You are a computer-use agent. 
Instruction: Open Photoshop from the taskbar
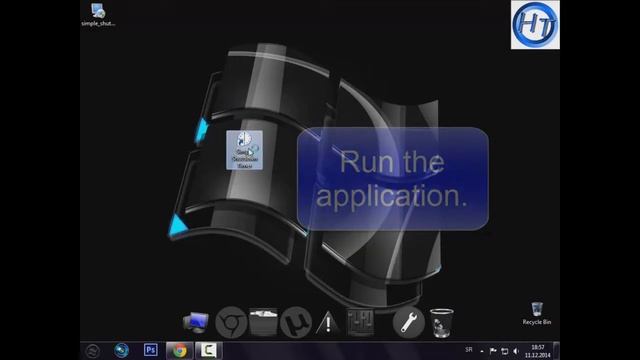coord(151,350)
